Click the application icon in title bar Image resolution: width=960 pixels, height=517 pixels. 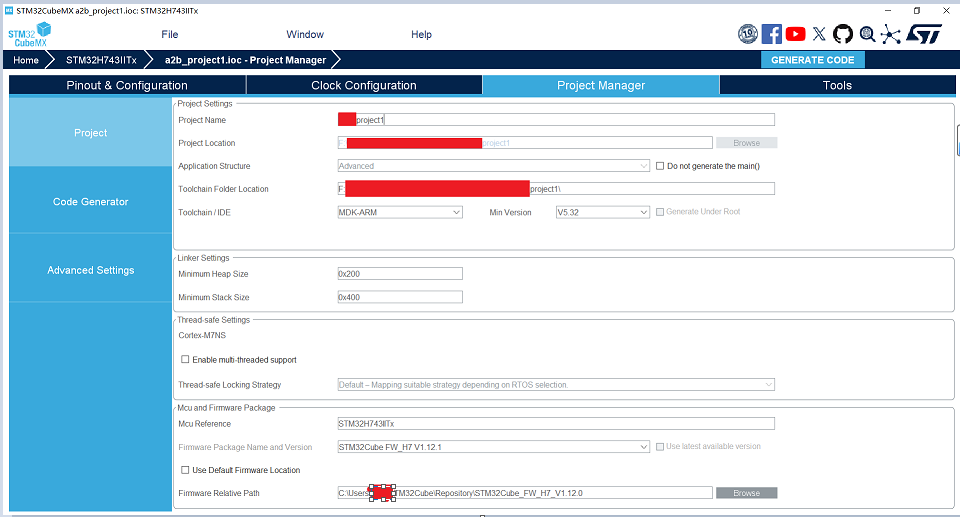pyautogui.click(x=9, y=10)
